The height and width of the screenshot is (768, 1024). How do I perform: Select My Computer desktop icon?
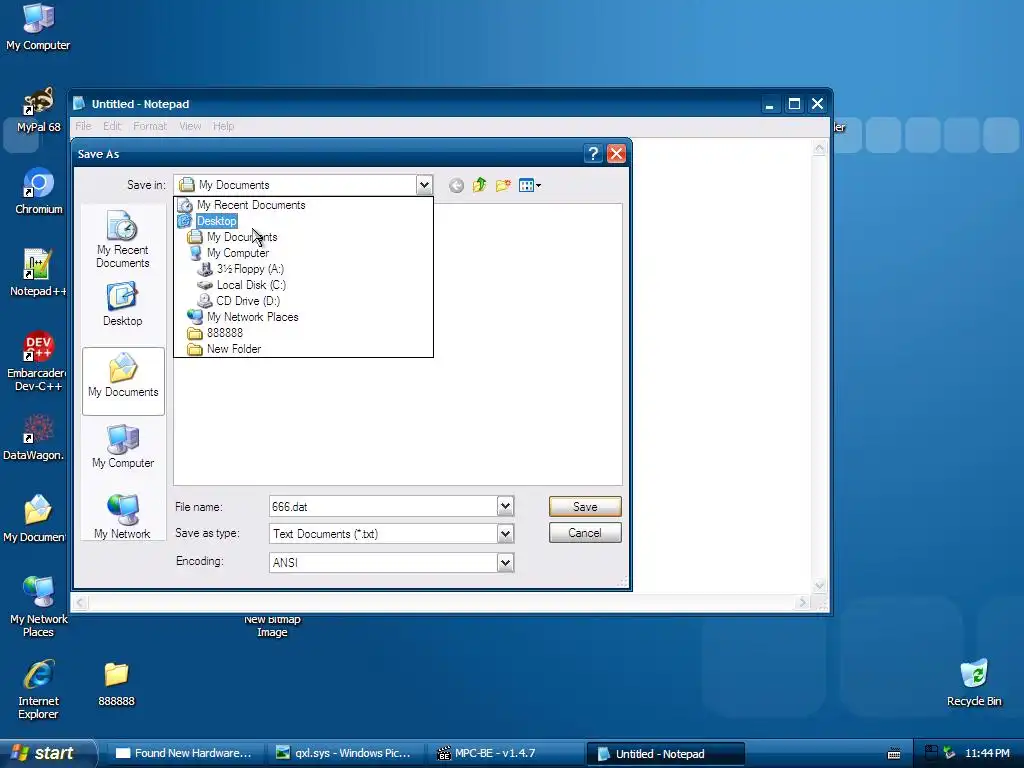pyautogui.click(x=39, y=27)
